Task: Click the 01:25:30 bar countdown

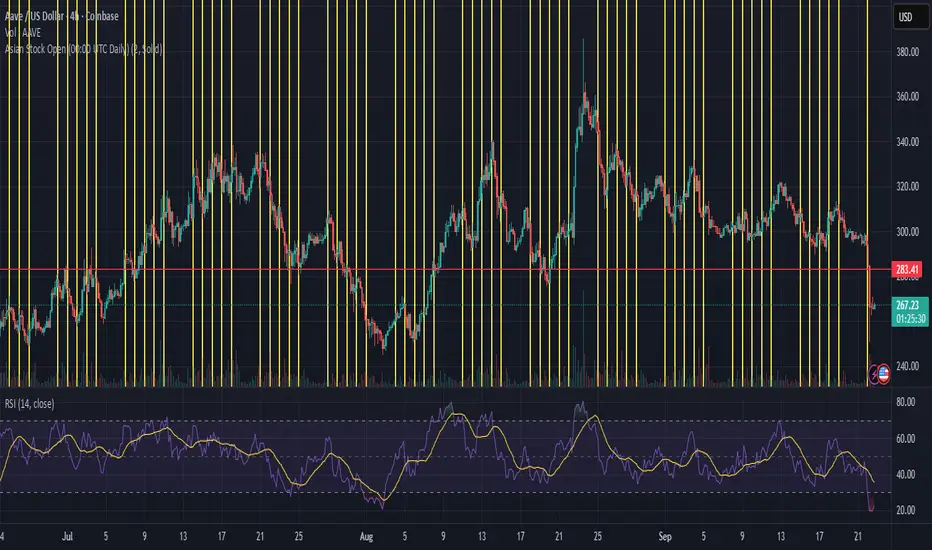Action: point(910,319)
